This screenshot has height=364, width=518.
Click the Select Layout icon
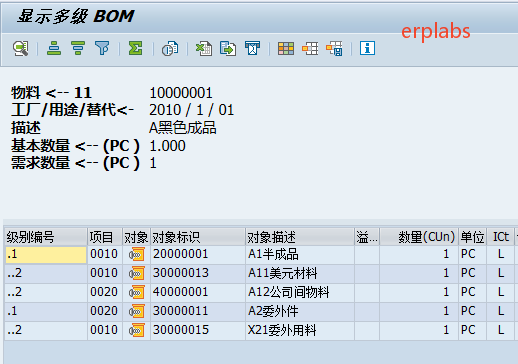tap(310, 49)
